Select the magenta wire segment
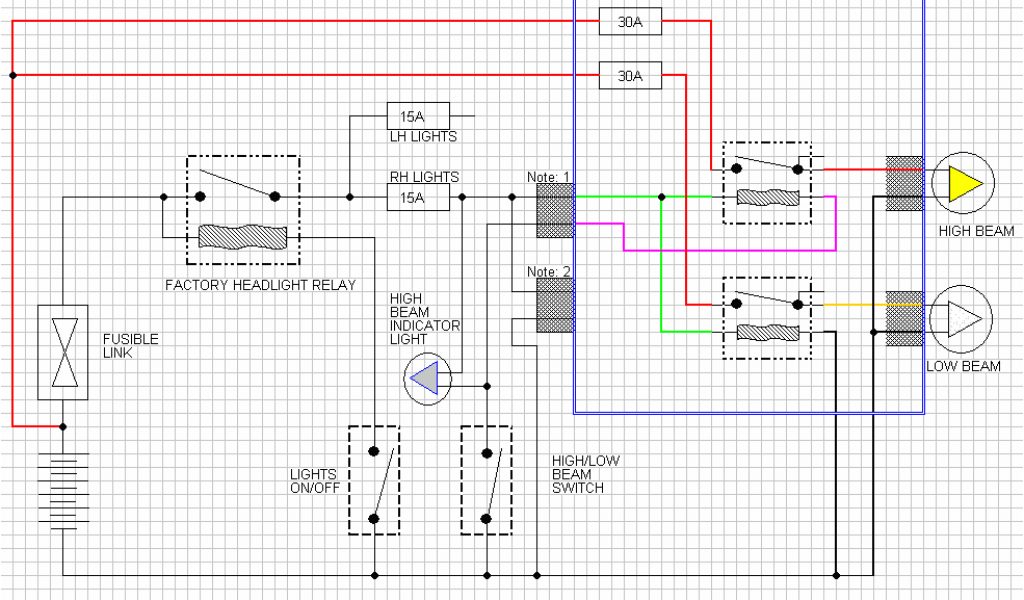Image resolution: width=1024 pixels, height=600 pixels. click(730, 250)
